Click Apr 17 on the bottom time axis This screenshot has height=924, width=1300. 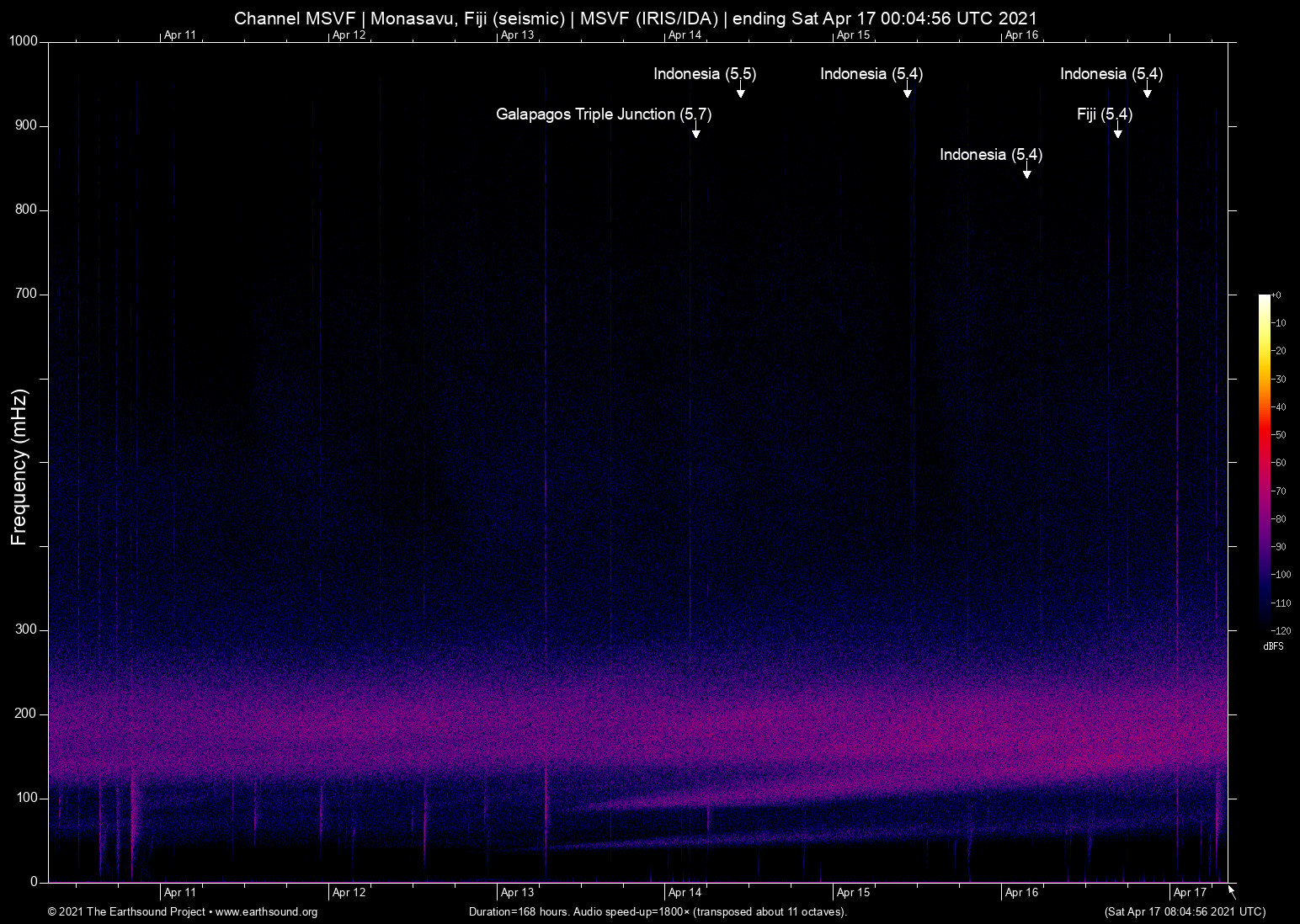pos(1190,893)
